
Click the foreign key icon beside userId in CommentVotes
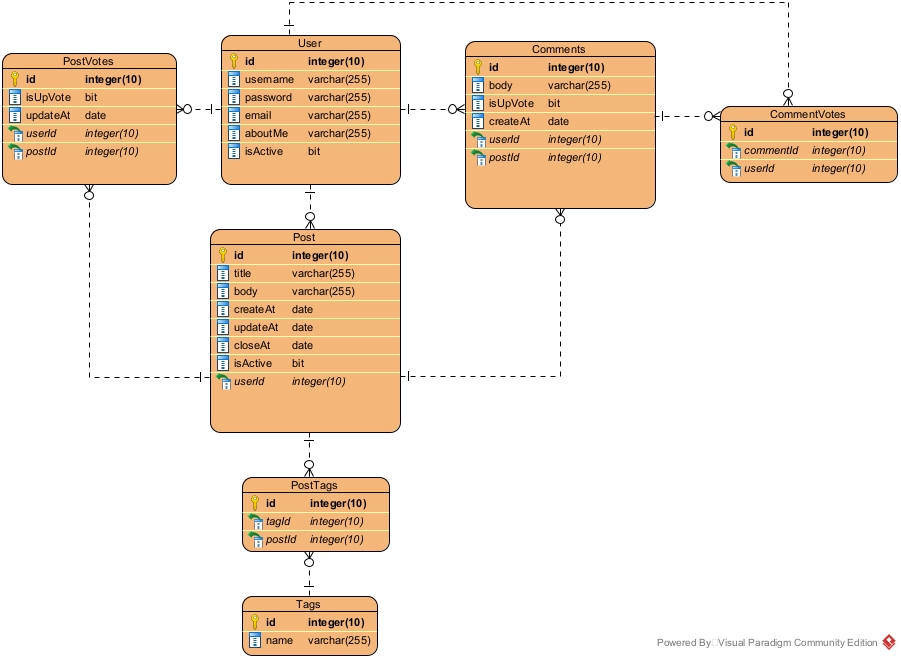(733, 169)
